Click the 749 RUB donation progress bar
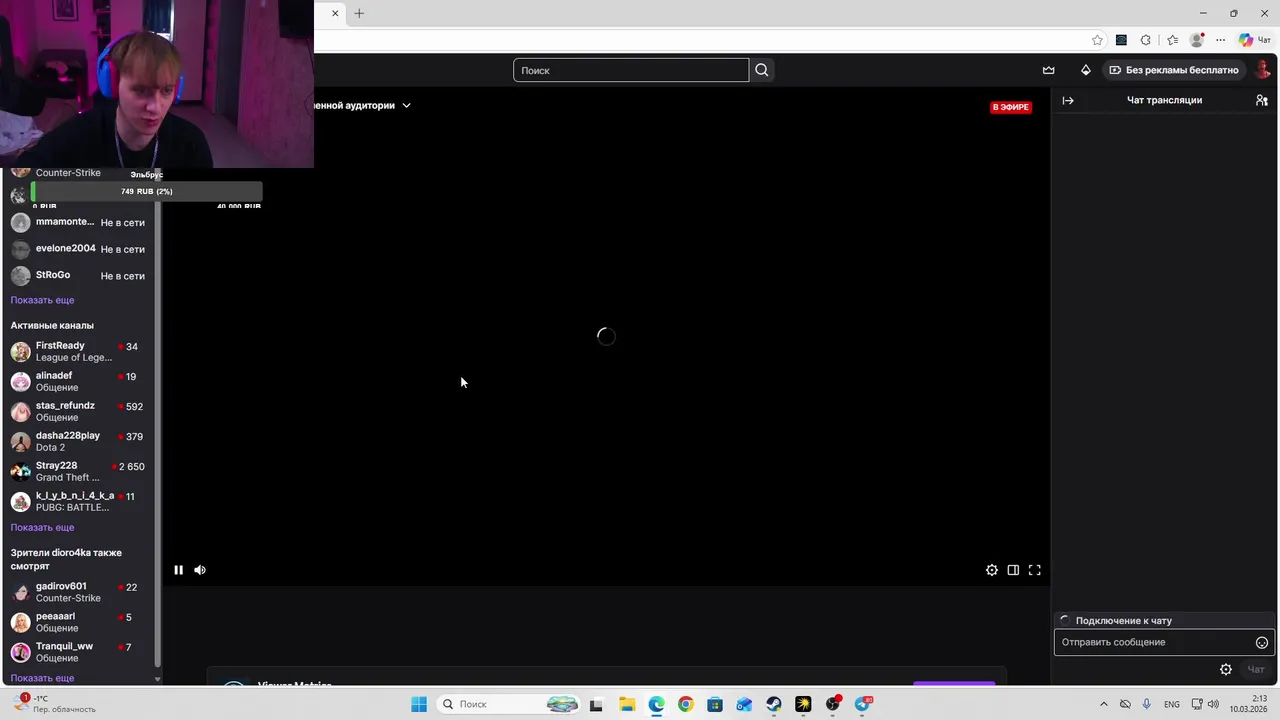The height and width of the screenshot is (720, 1280). 147,191
